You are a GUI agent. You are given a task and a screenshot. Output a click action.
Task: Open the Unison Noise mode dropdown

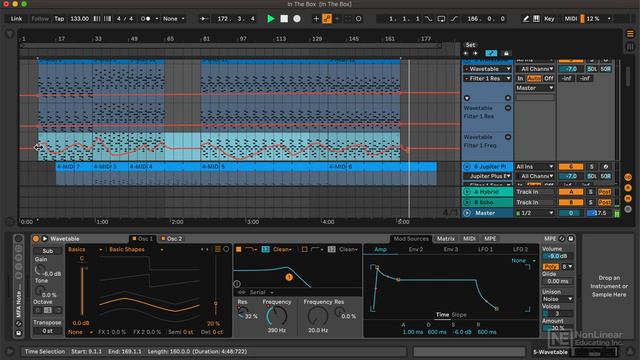click(x=558, y=299)
